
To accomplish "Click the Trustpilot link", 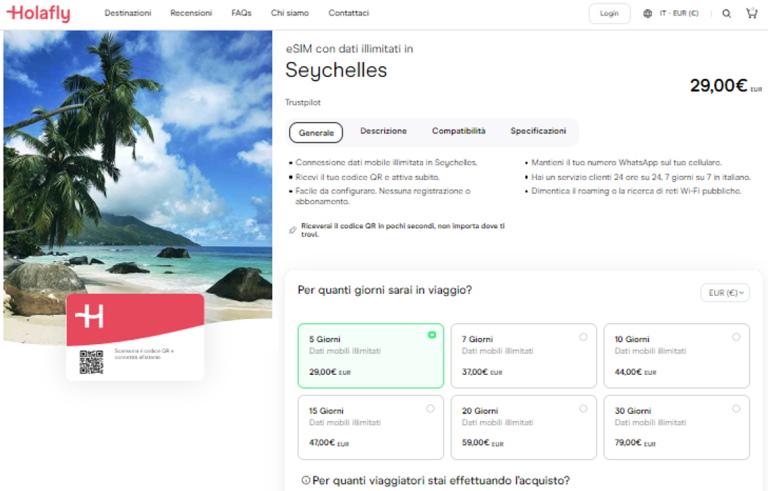I will click(303, 102).
